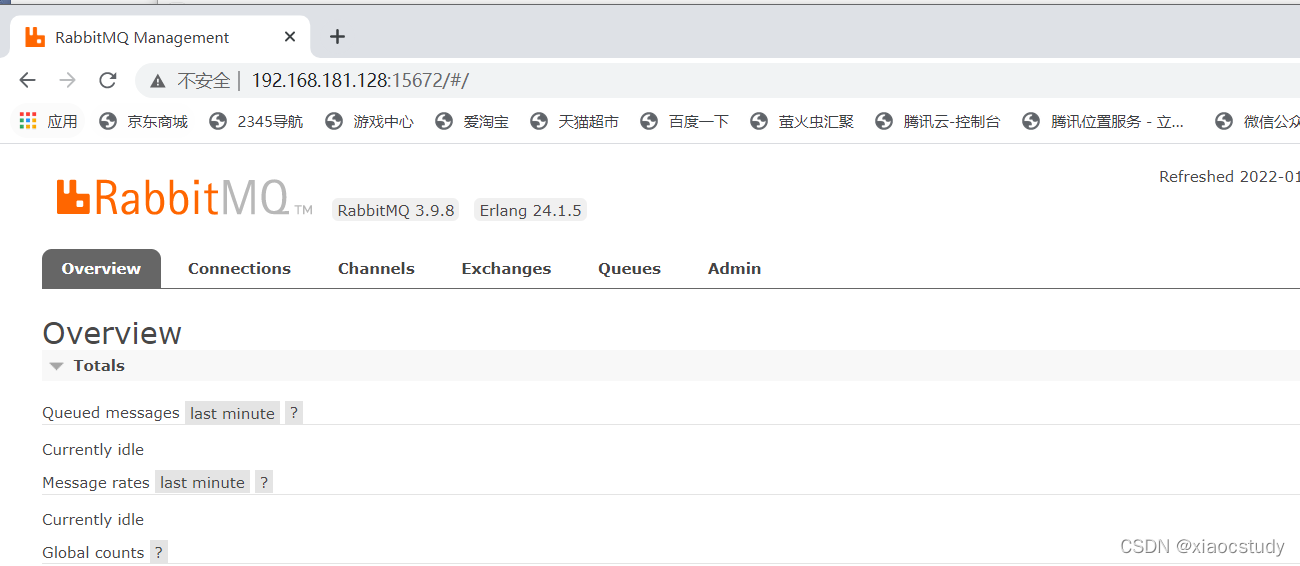Open the 爱淘宝 bookmark
This screenshot has width=1300, height=566.
point(472,121)
